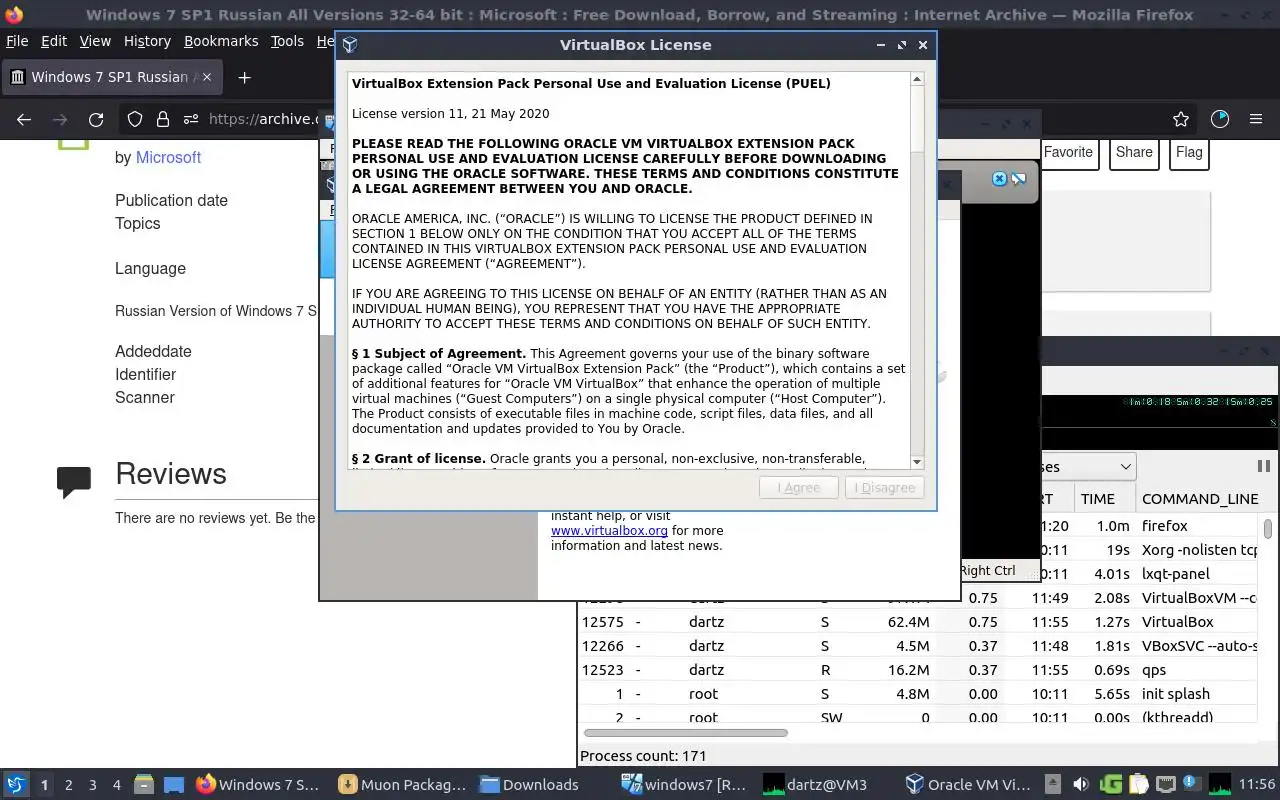1280x800 pixels.
Task: Click the blue info bubble tray icon
Action: (1191, 784)
